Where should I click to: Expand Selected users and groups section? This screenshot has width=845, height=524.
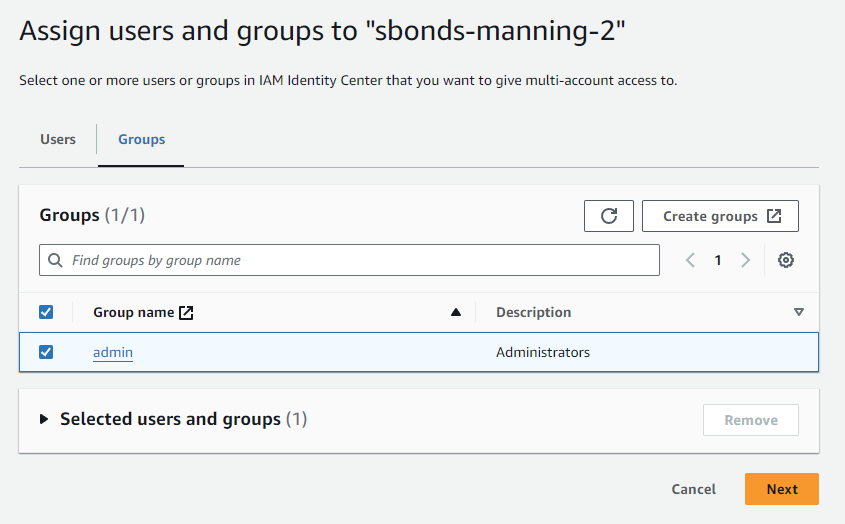[44, 419]
